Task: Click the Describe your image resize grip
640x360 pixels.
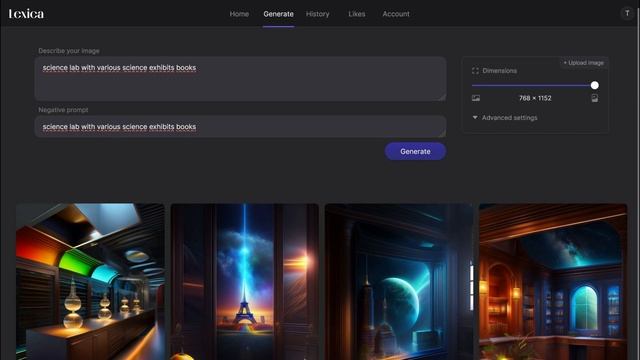Action: [442, 97]
